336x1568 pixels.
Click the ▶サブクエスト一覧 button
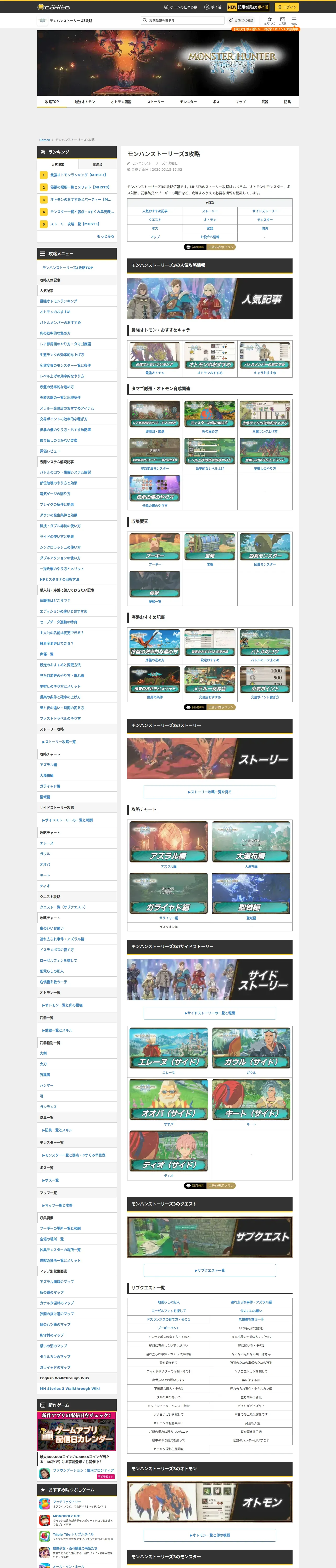pyautogui.click(x=210, y=1270)
